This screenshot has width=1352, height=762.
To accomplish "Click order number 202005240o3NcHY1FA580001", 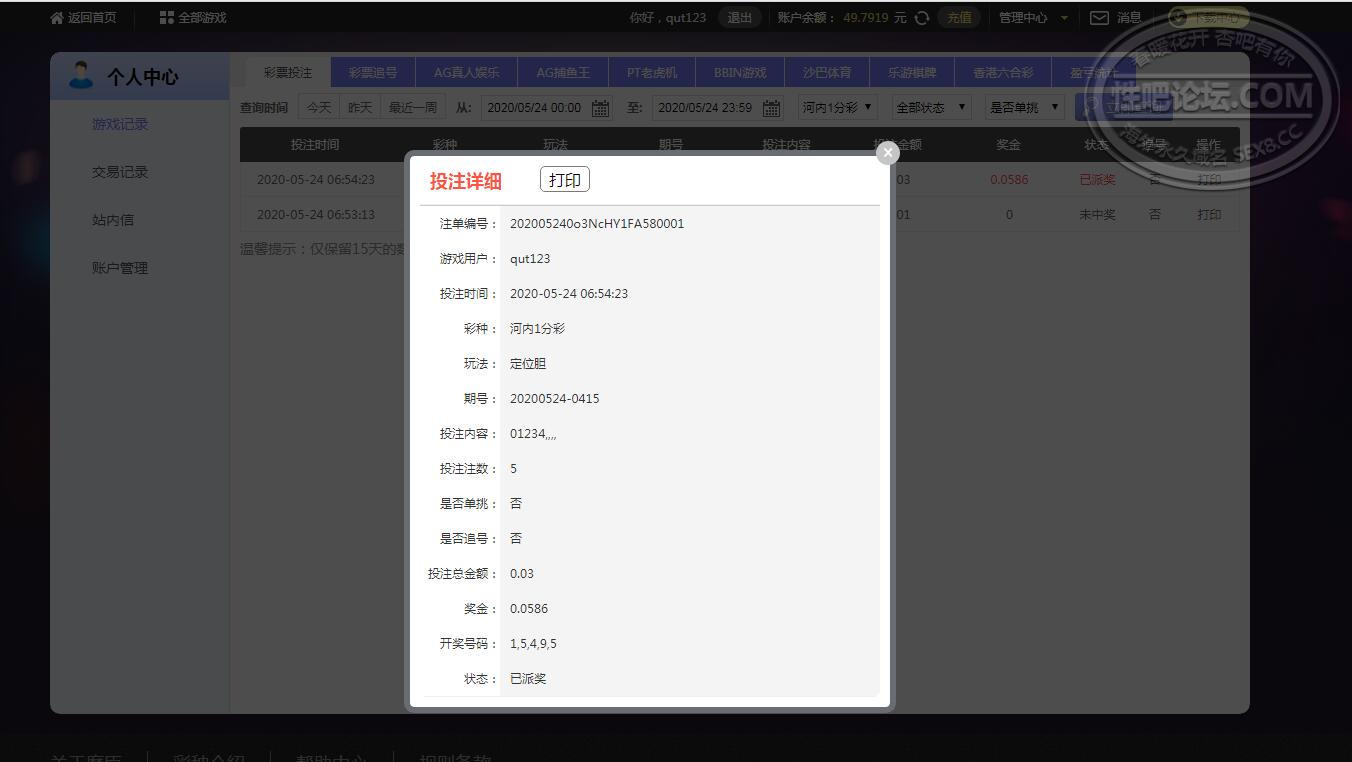I will pyautogui.click(x=597, y=224).
